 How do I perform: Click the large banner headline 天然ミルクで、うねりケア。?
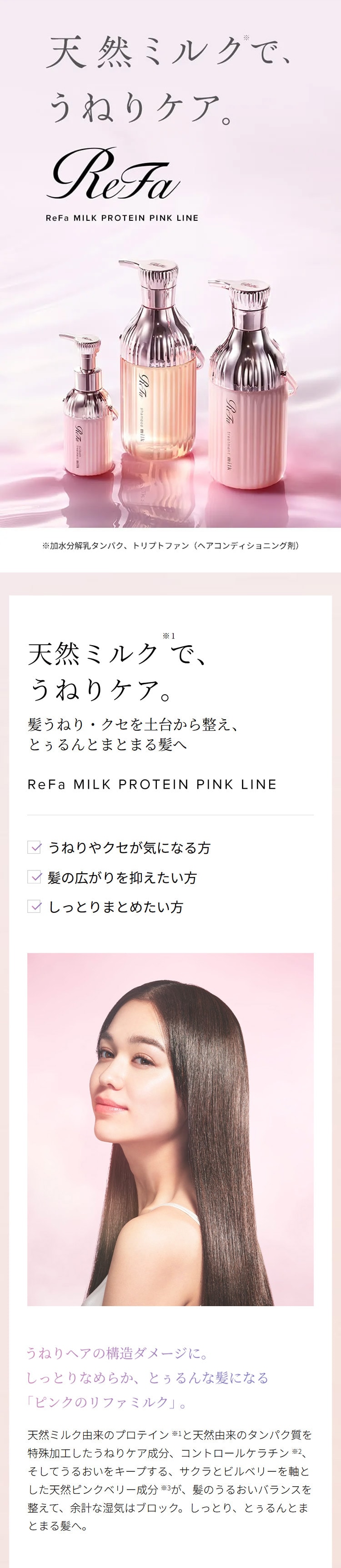(x=165, y=79)
